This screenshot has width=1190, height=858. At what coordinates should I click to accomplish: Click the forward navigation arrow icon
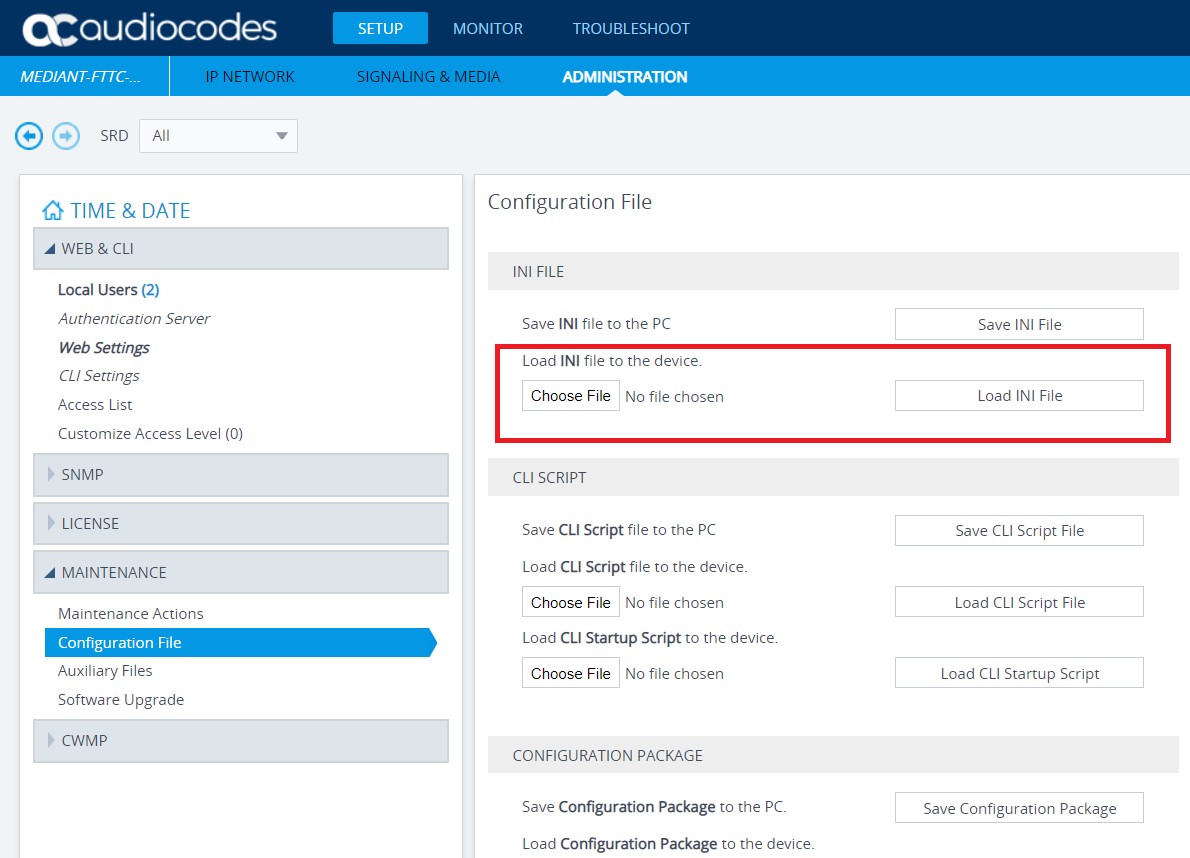(66, 135)
